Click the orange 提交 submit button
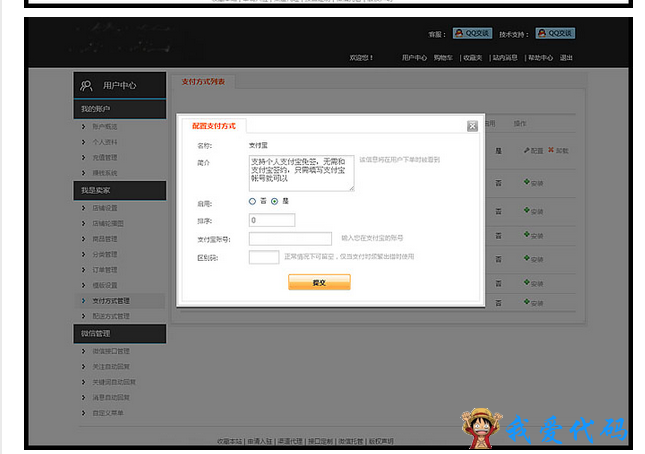The width and height of the screenshot is (645, 454). point(319,283)
